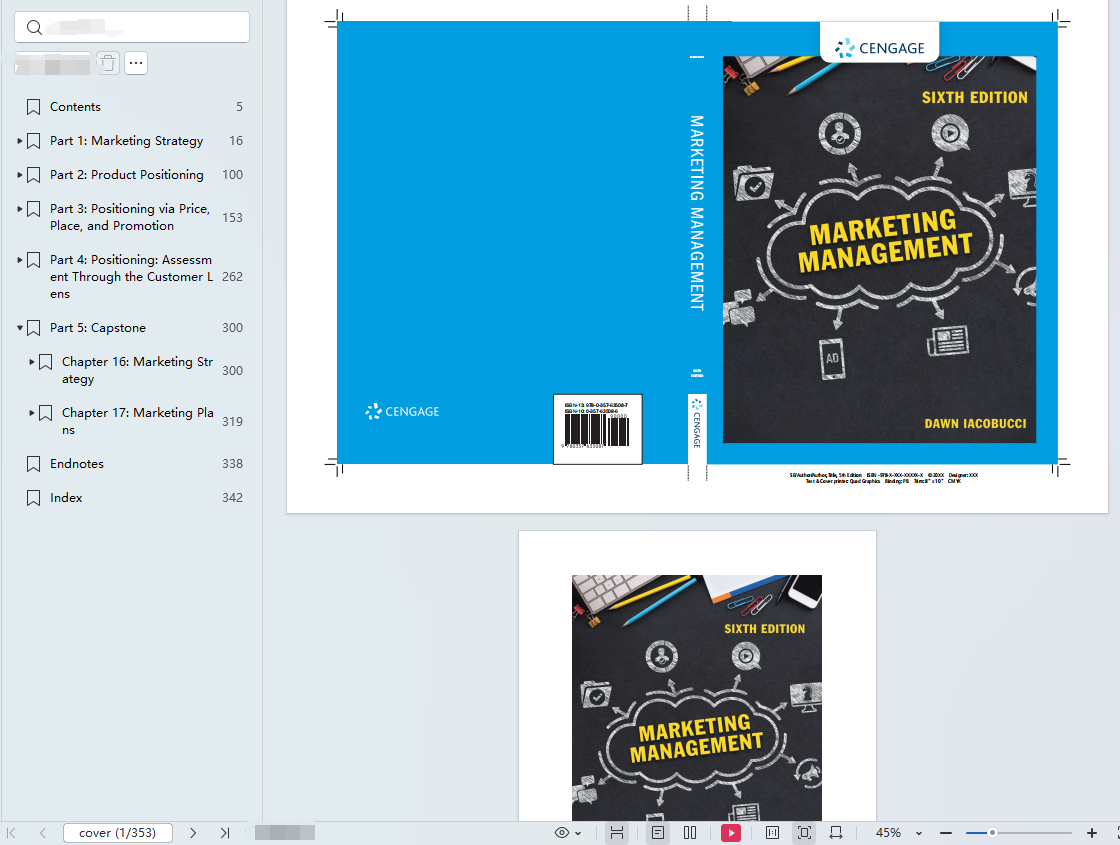The height and width of the screenshot is (845, 1120).
Task: Click the bookmark icon beside Index
Action: coord(34,498)
